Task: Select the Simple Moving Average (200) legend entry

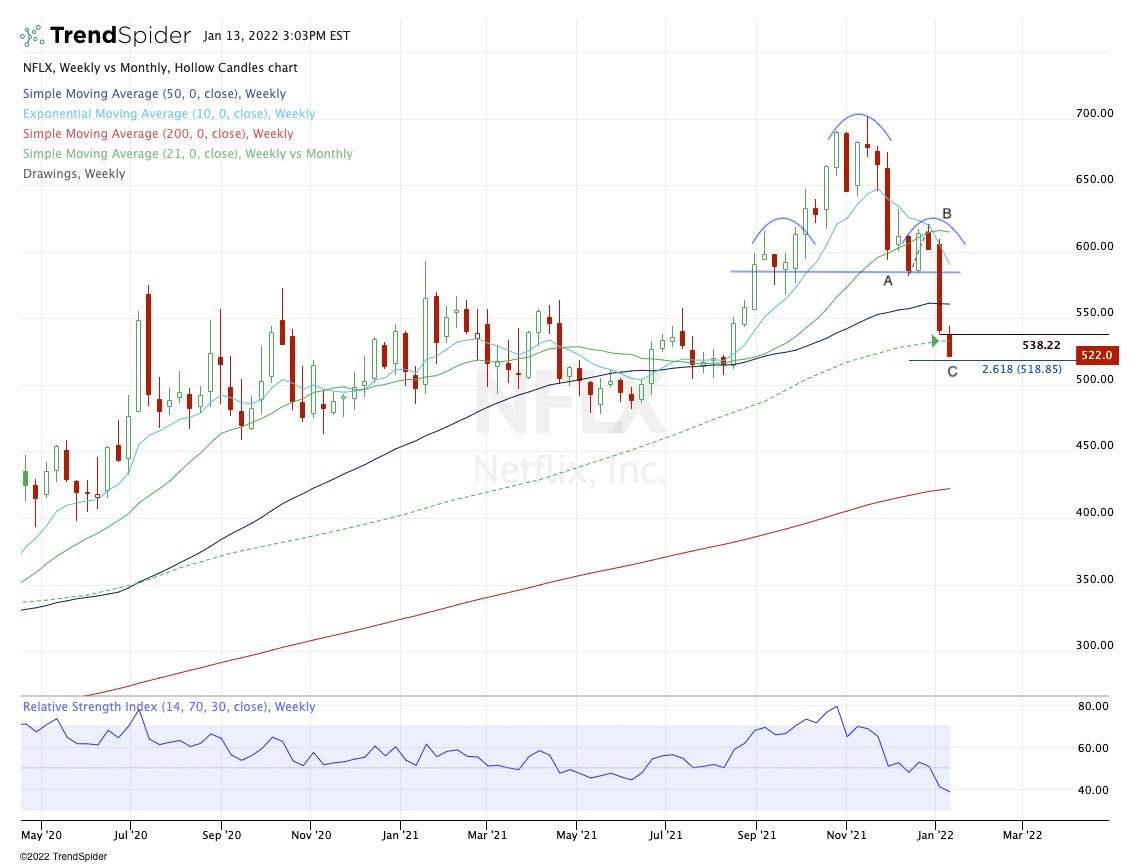Action: [158, 134]
